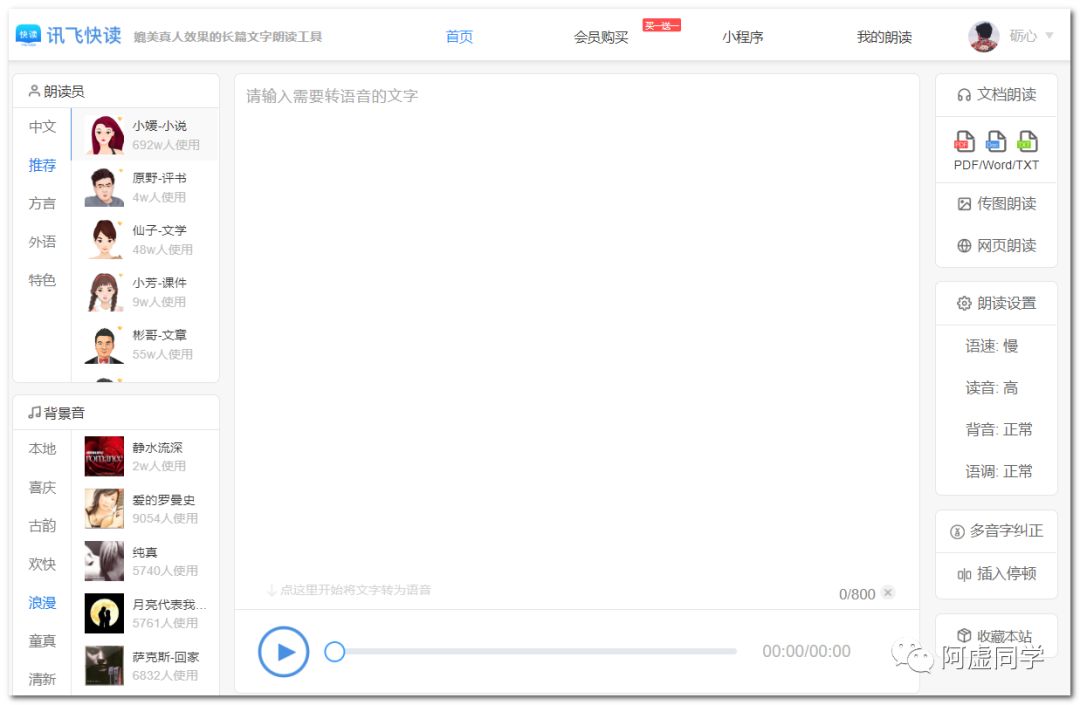Switch reader category to 推荐

[42, 165]
